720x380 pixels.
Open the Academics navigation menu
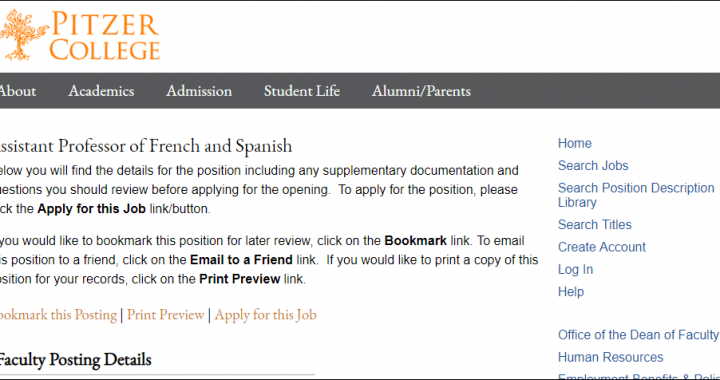101,91
